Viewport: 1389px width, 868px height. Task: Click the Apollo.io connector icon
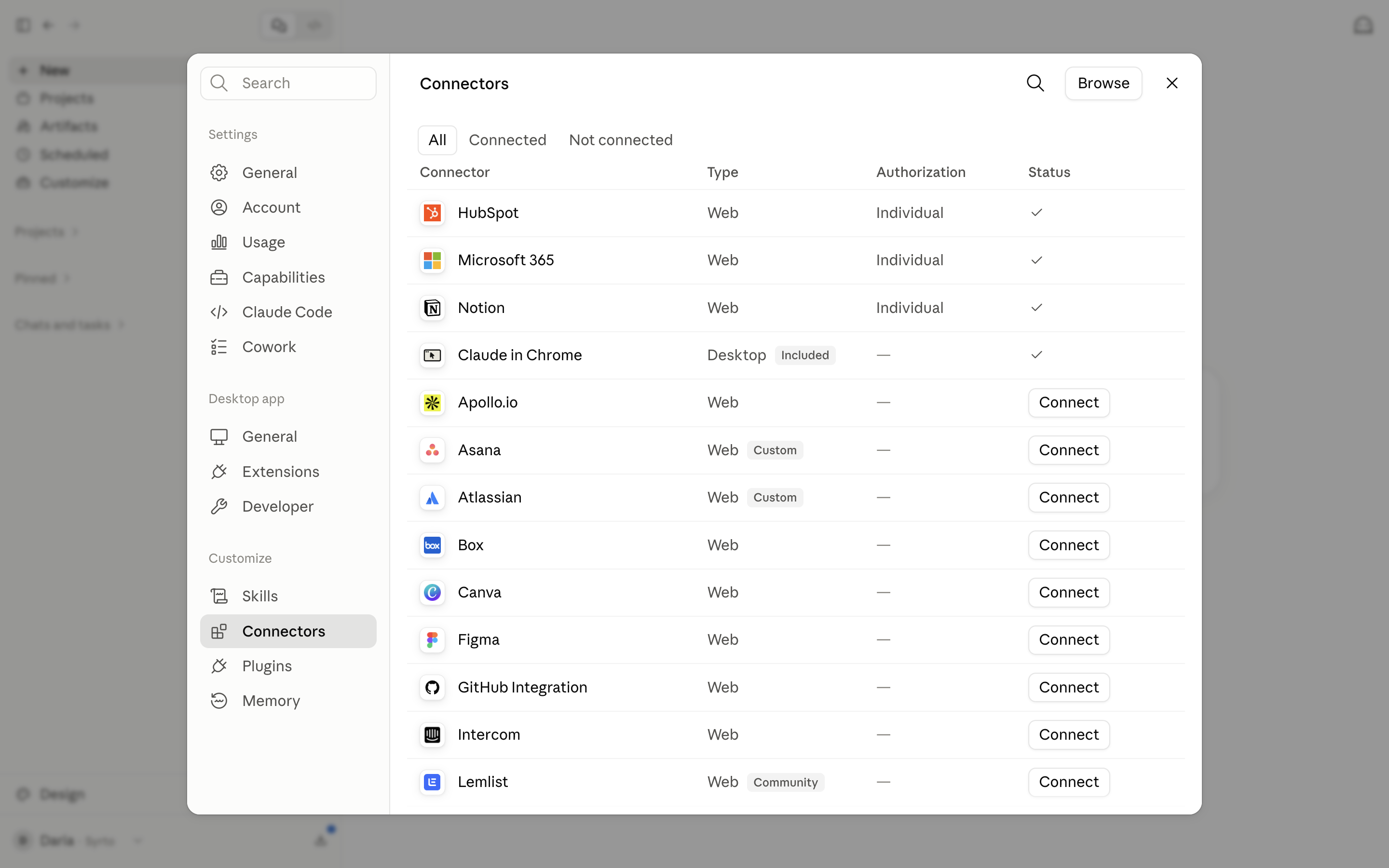(x=432, y=403)
